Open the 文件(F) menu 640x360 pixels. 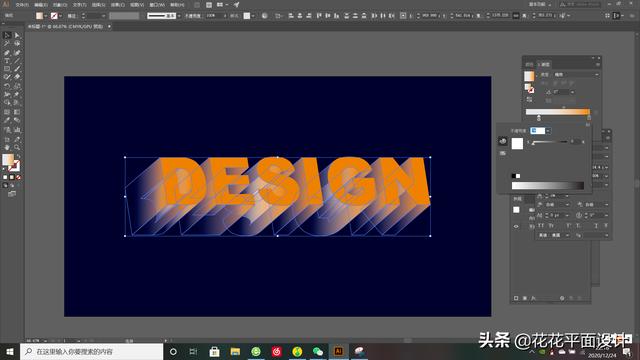(x=22, y=5)
